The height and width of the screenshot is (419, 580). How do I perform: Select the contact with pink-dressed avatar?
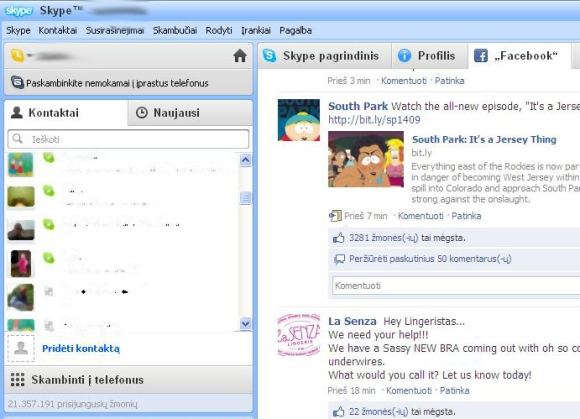[x=21, y=264]
